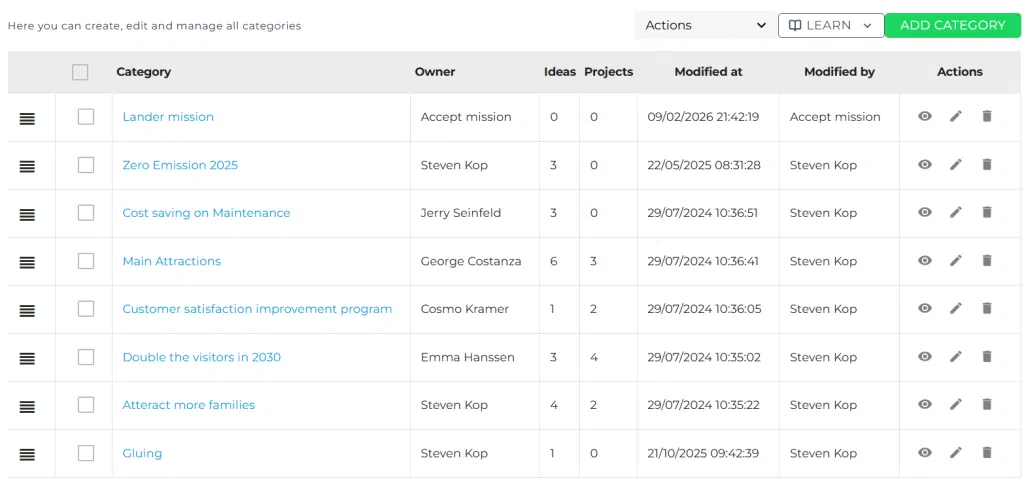
Task: Edit the Double the visitors in 2030 category
Action: coord(955,357)
